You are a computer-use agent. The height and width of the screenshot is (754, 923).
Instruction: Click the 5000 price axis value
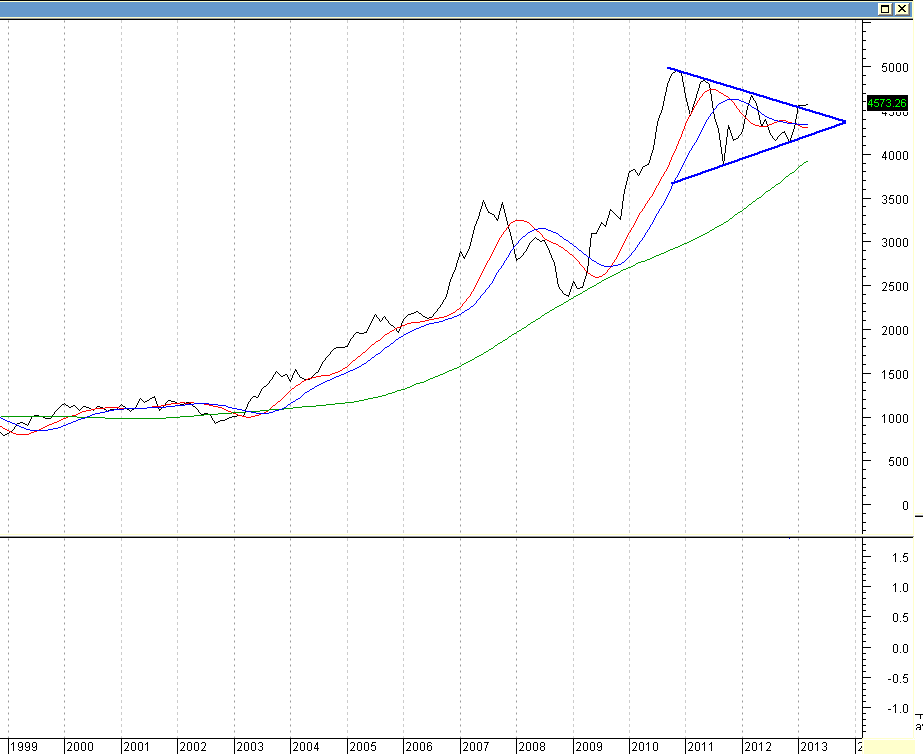pyautogui.click(x=895, y=68)
